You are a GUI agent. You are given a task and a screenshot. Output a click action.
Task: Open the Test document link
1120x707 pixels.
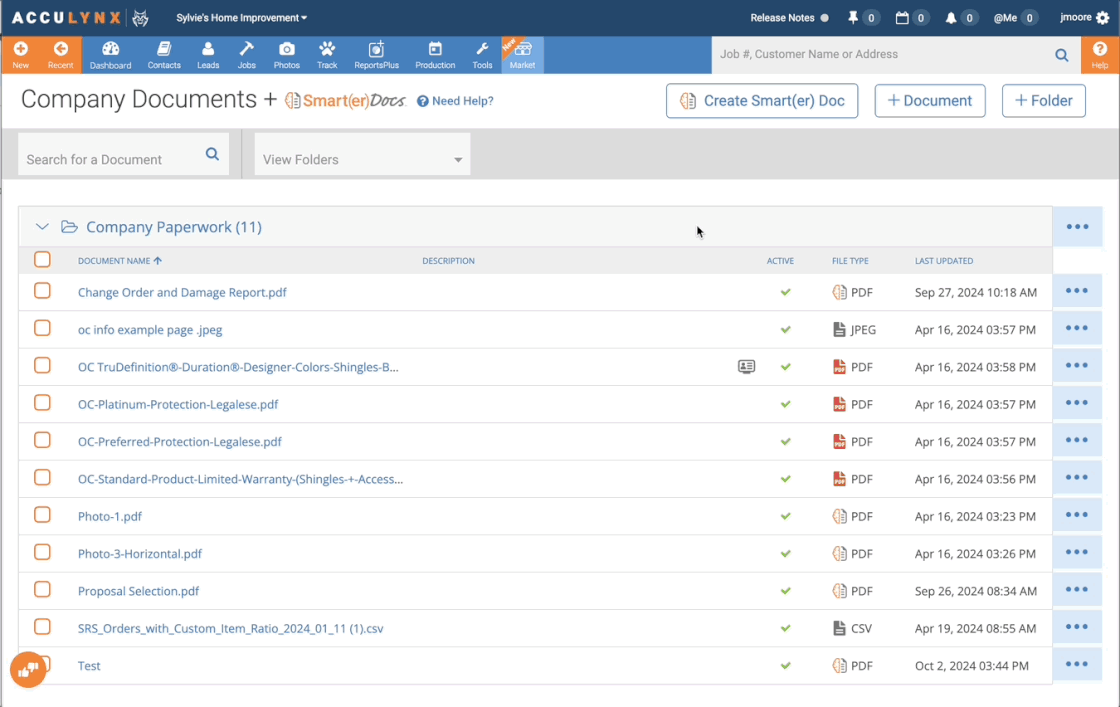[x=89, y=666]
